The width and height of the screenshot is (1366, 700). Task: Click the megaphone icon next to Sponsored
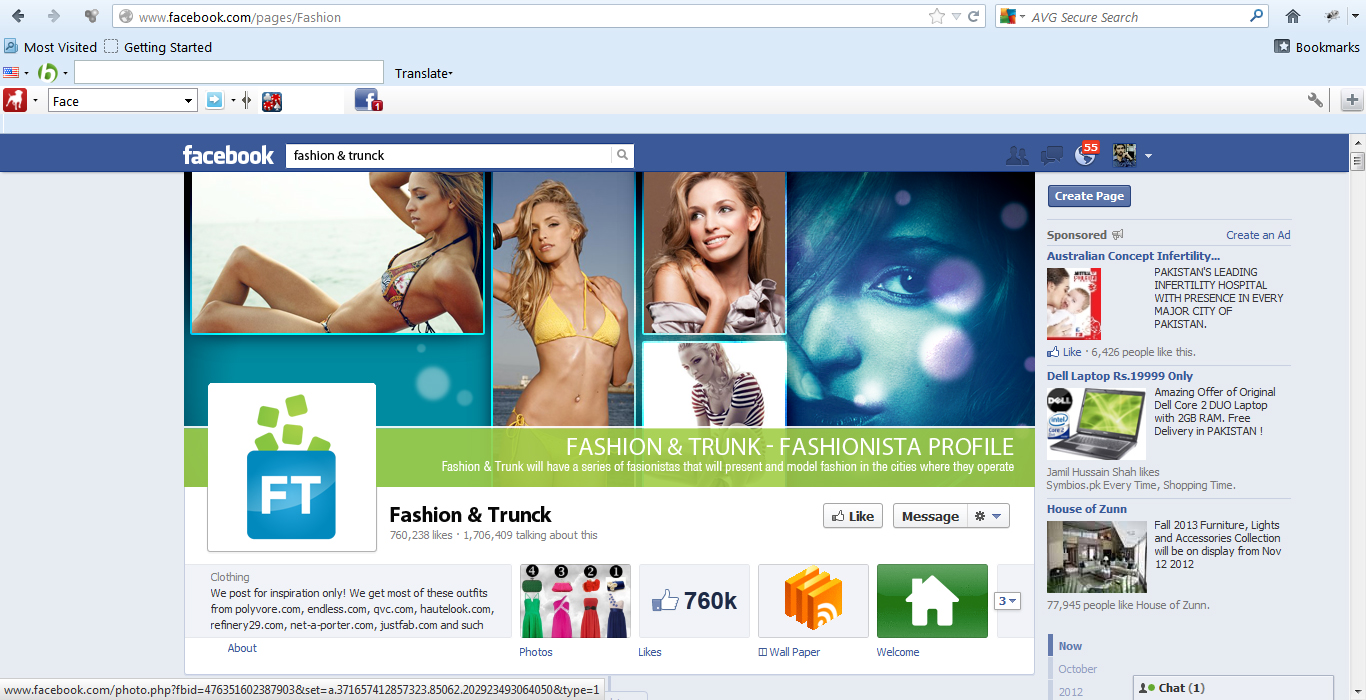[x=1118, y=235]
